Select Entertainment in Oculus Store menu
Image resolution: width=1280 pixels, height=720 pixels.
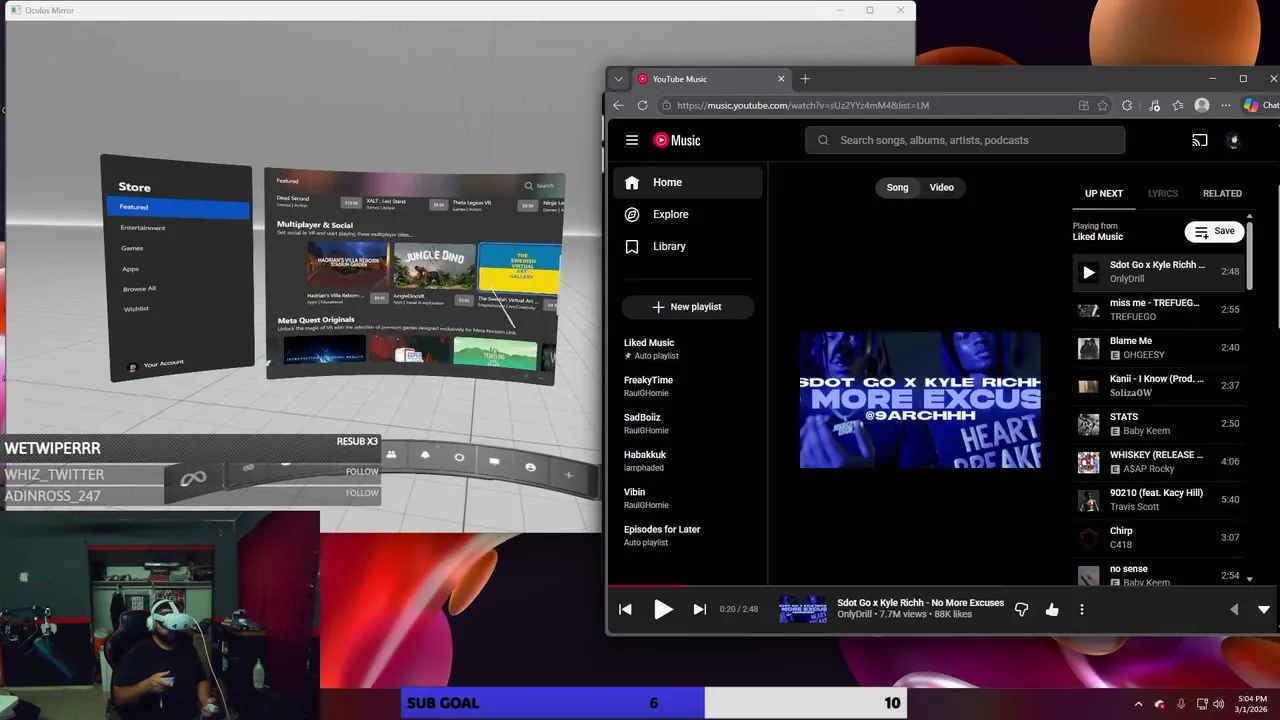[x=143, y=228]
